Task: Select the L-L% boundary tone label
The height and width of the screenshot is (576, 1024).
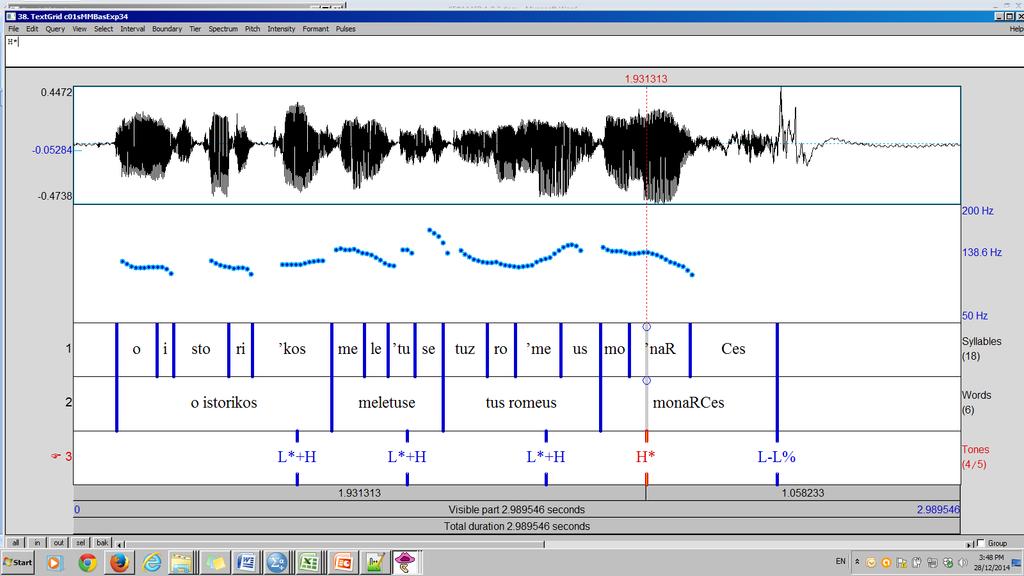Action: 776,456
